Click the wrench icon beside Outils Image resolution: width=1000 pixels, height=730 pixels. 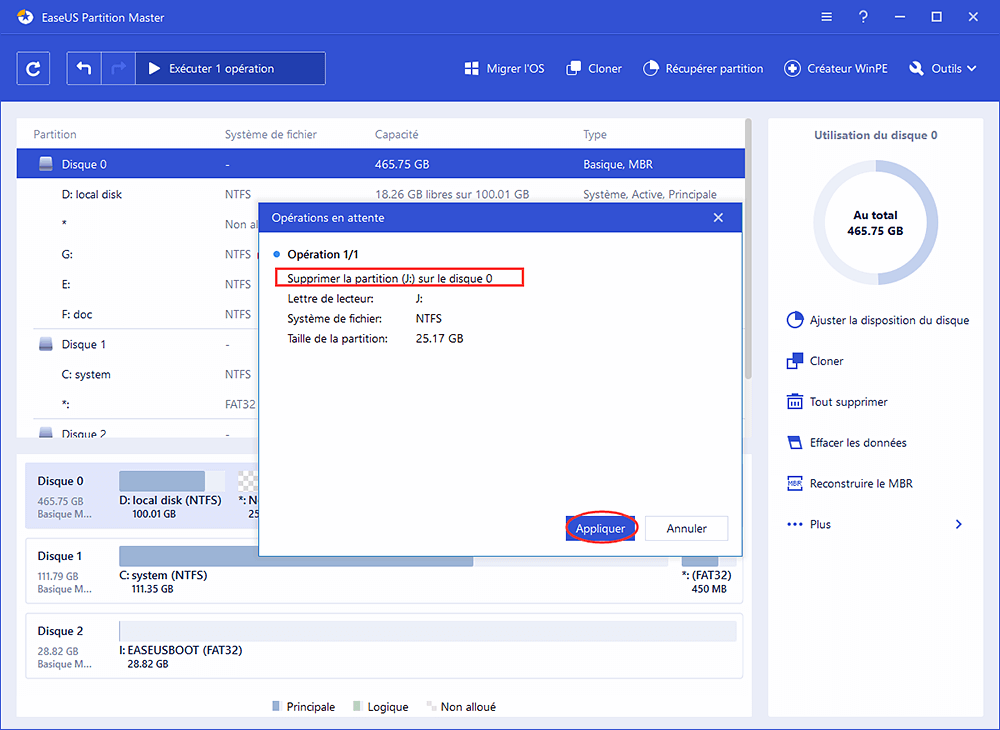(916, 69)
